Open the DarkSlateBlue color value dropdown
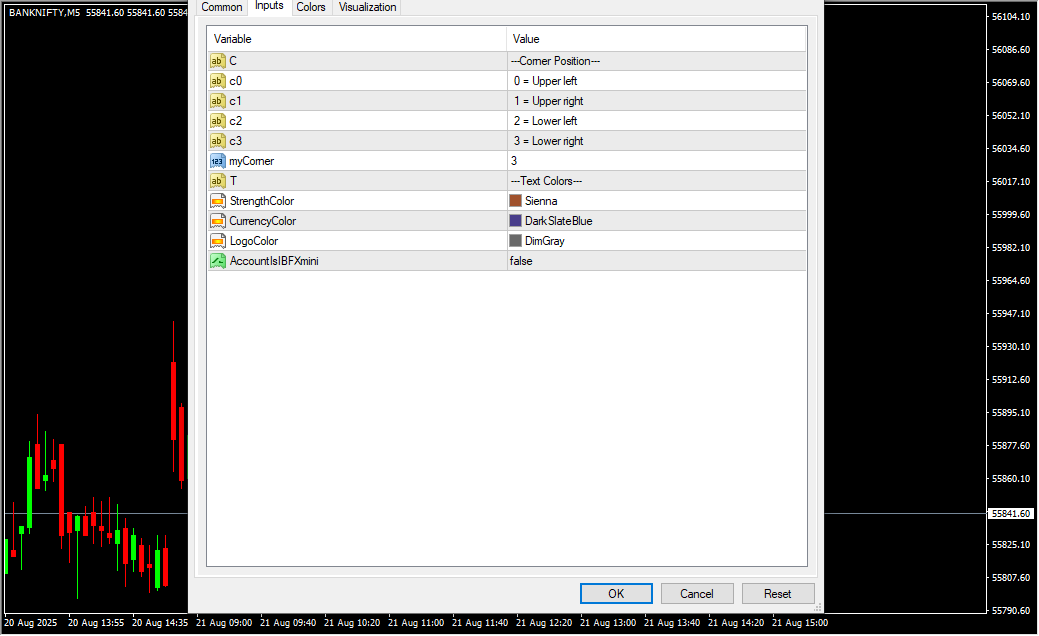1039x636 pixels. pos(655,221)
